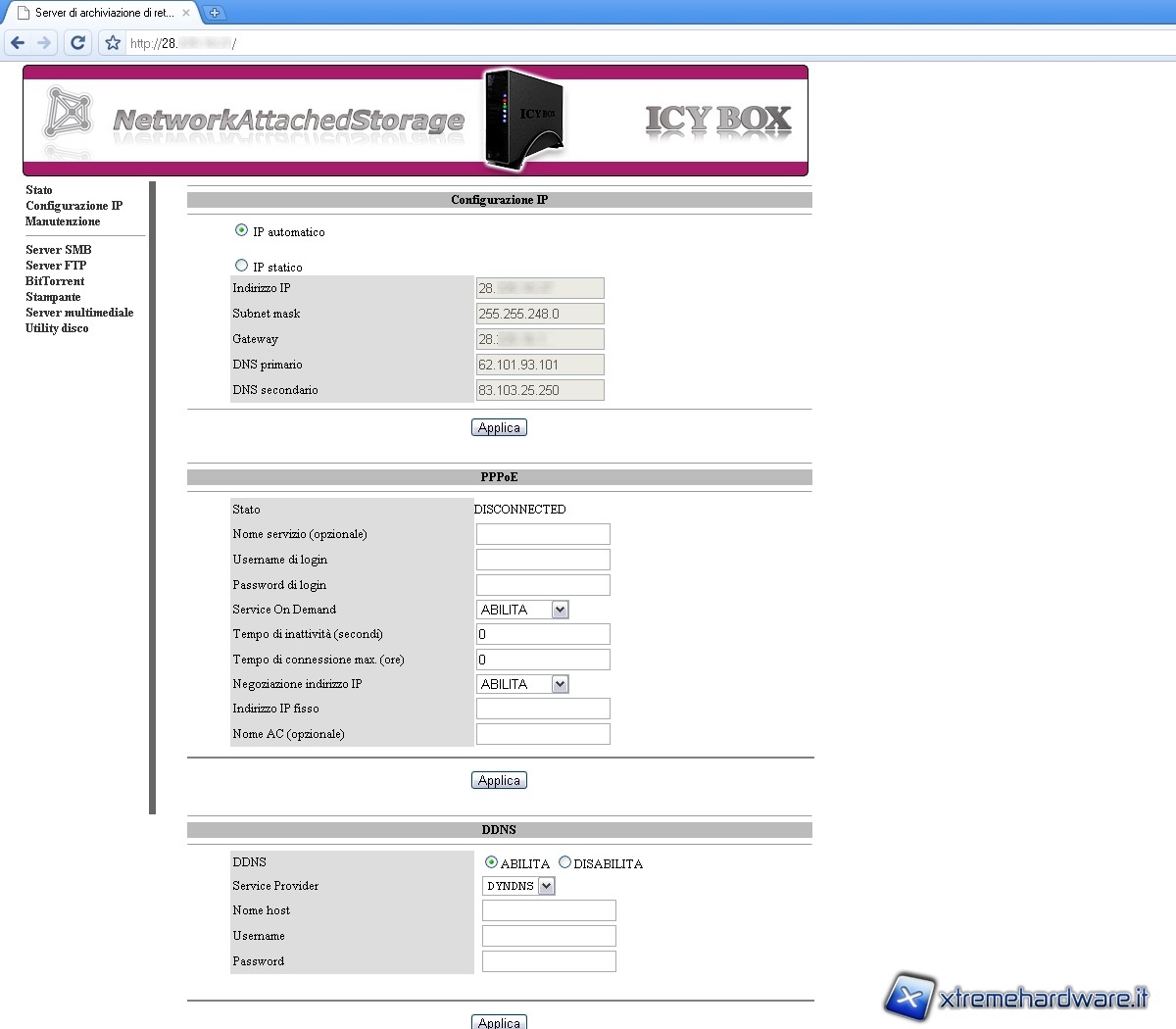The height and width of the screenshot is (1029, 1176).
Task: Close the Server di archiviazione tab
Action: point(186,13)
